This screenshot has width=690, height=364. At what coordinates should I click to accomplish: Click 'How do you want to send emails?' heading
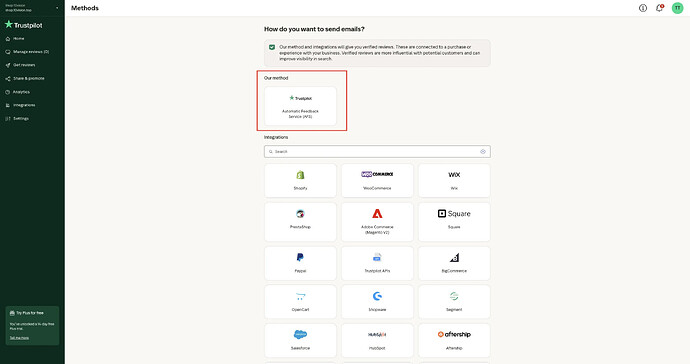point(314,29)
